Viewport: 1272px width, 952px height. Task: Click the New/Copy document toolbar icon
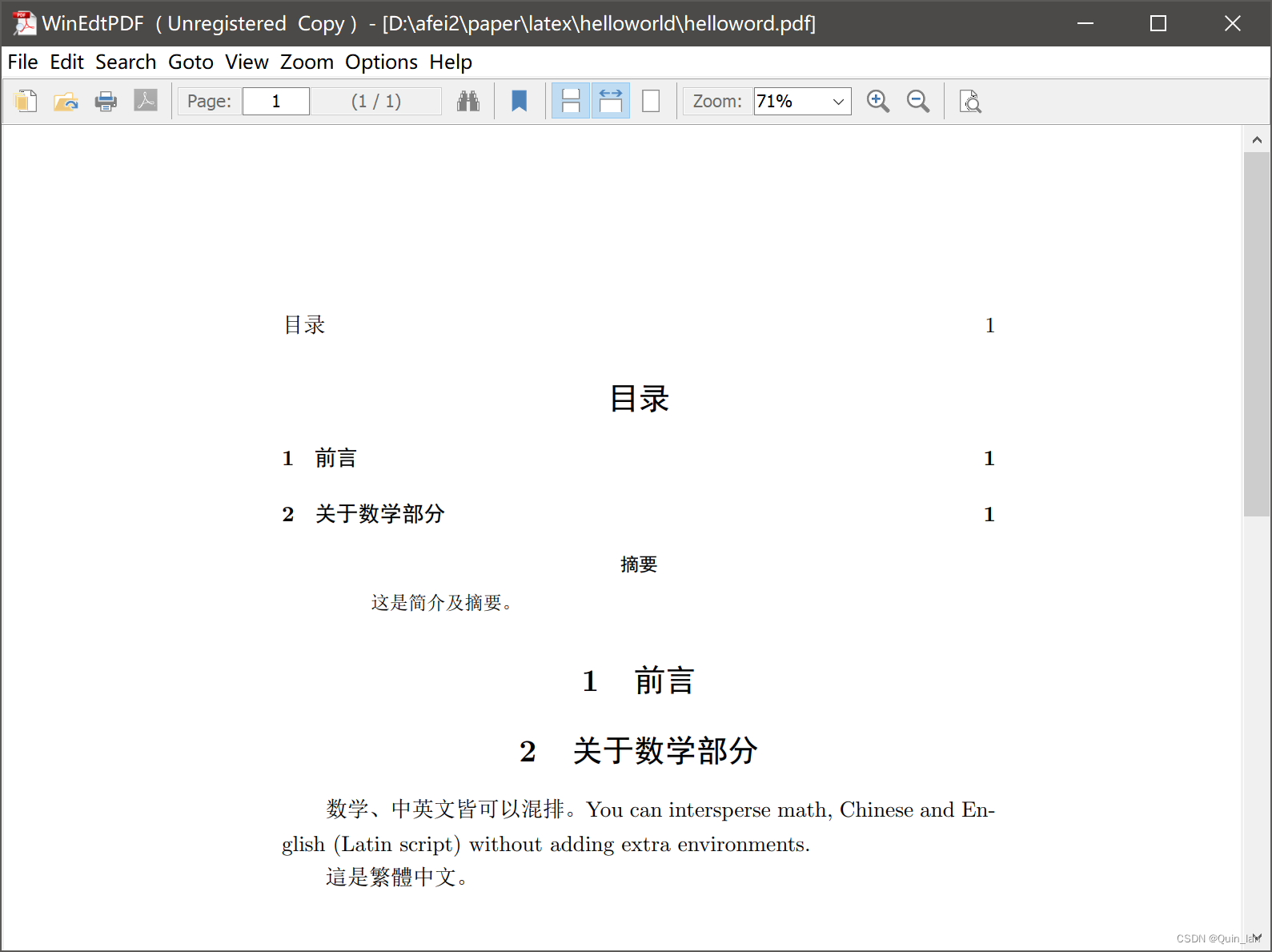pyautogui.click(x=26, y=101)
